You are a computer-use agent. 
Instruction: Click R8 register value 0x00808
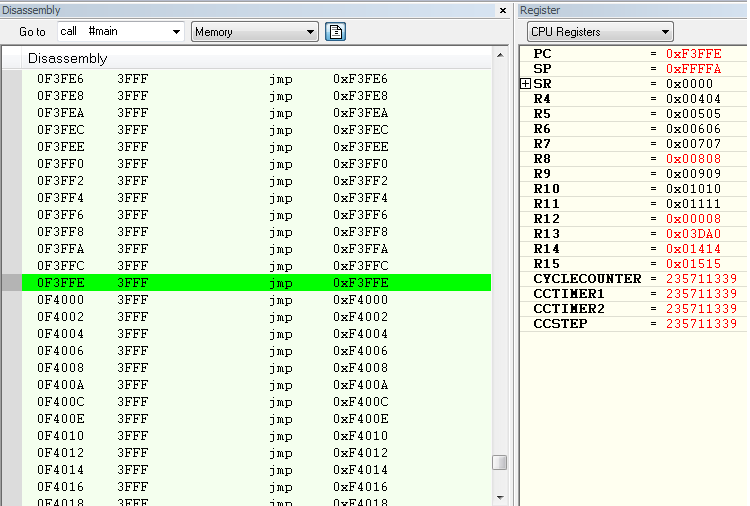point(694,159)
